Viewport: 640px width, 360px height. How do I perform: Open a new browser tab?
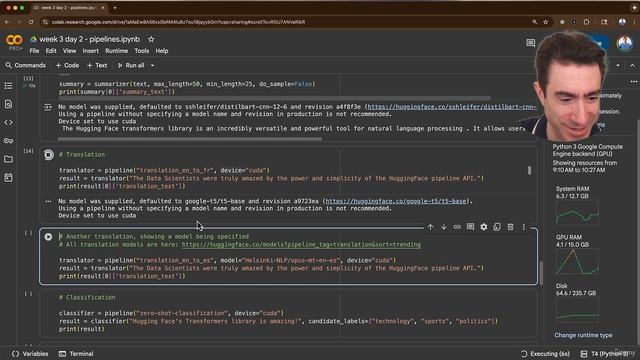(115, 8)
